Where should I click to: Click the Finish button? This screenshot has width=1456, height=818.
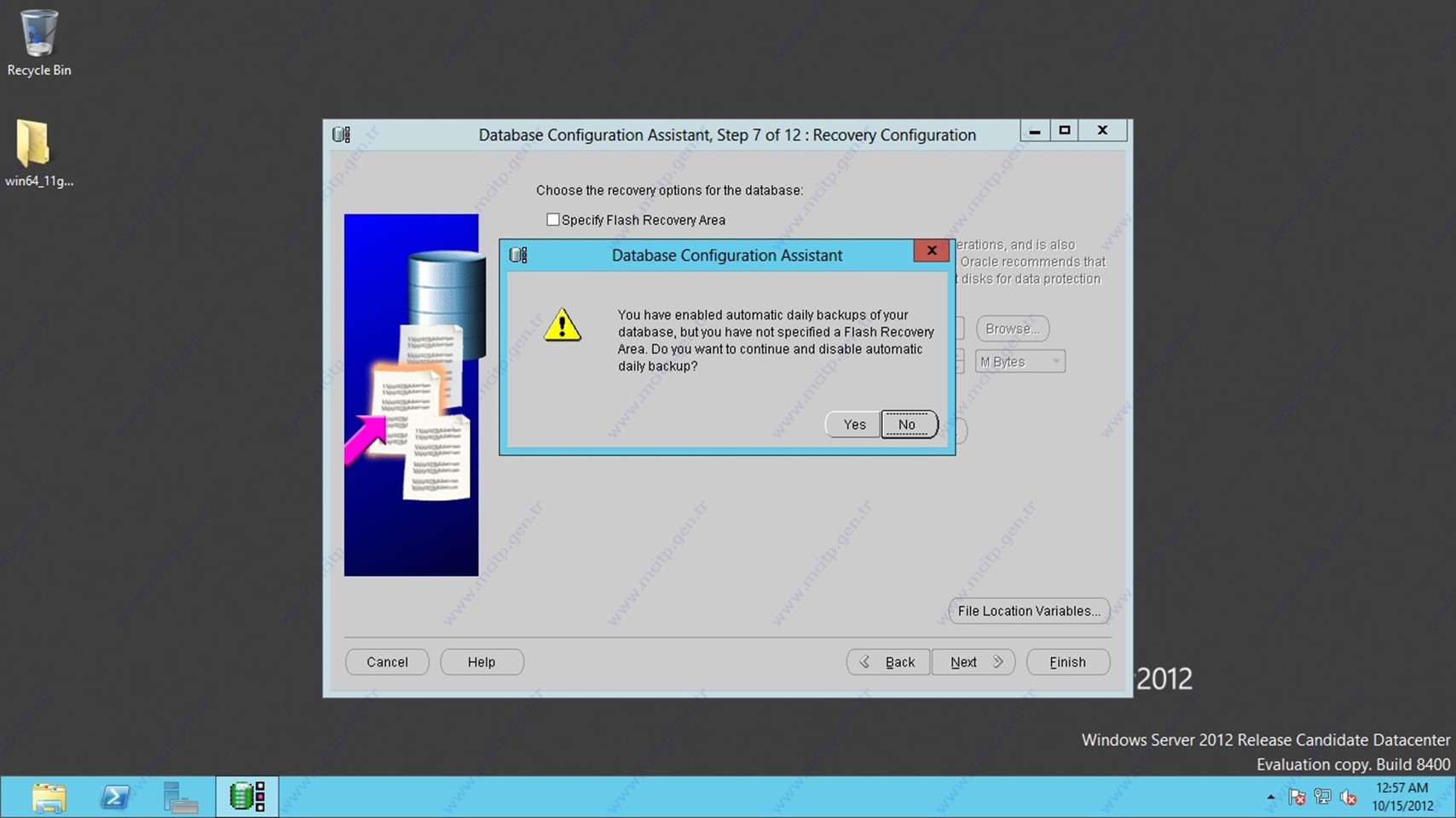click(1068, 662)
